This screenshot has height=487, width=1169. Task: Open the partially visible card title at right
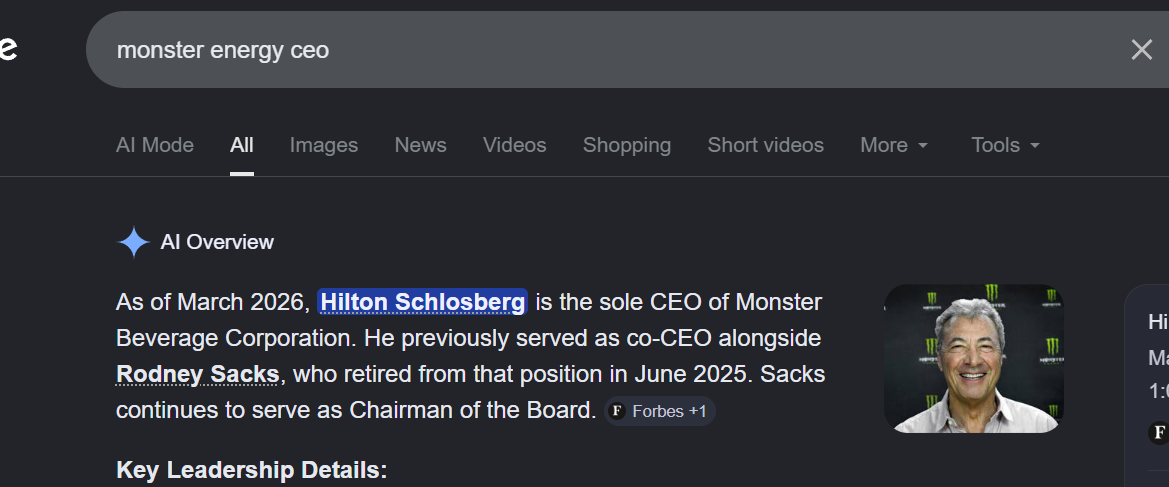(x=1158, y=322)
